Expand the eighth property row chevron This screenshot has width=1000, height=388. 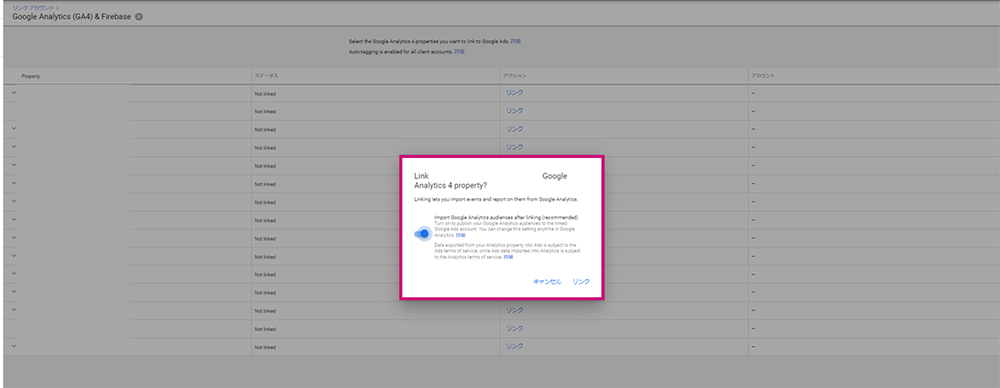point(14,219)
